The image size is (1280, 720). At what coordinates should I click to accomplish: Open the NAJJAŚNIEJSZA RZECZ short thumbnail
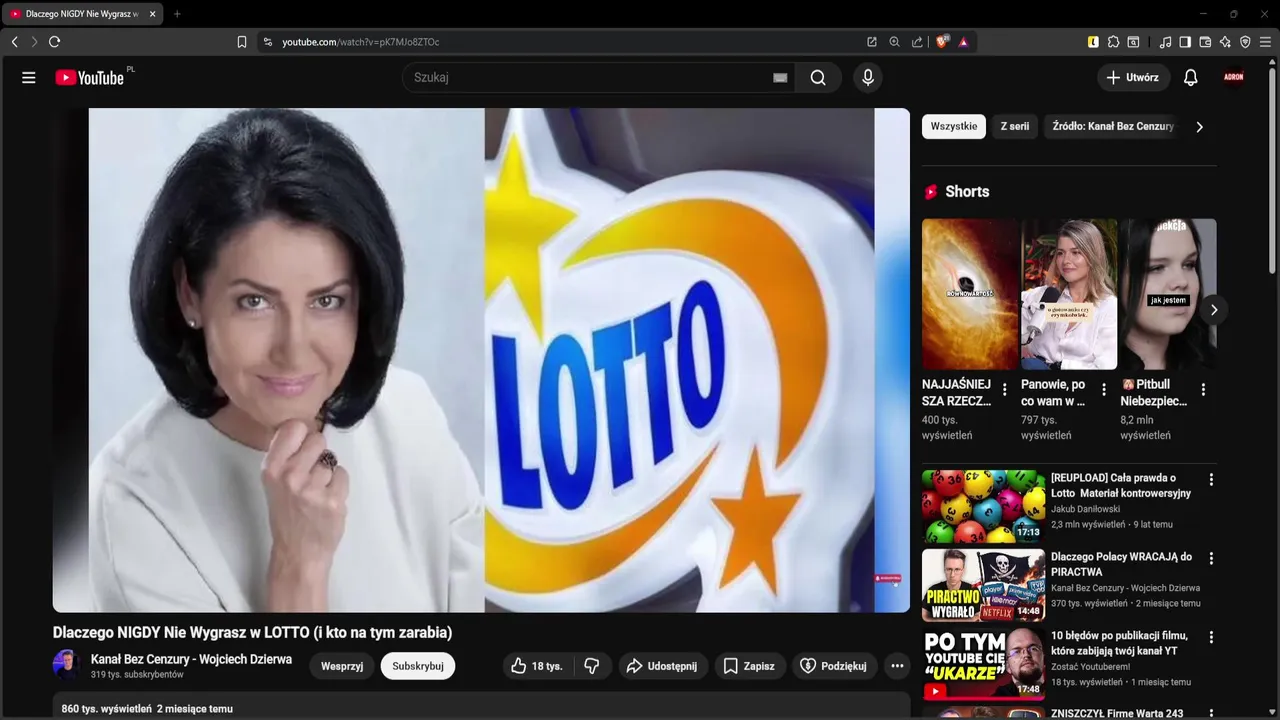[x=970, y=294]
